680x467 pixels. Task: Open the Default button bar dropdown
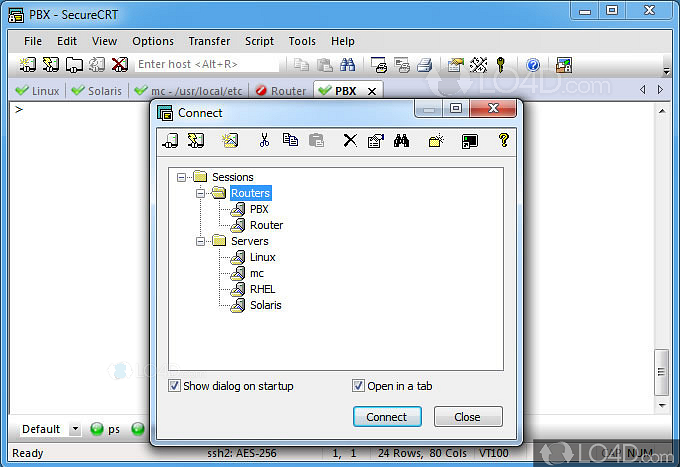pyautogui.click(x=75, y=429)
